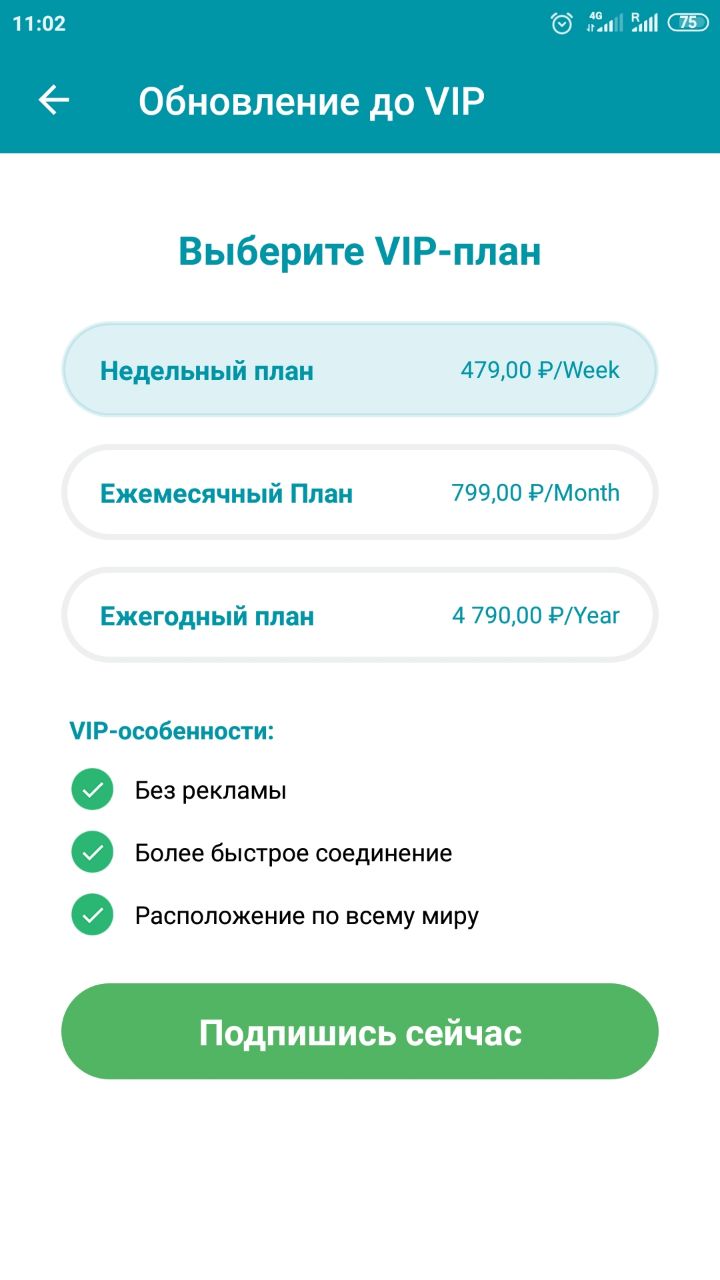Tap the checkmark beside Более быстрое соединение
Image resolution: width=720 pixels, height=1280 pixels.
click(x=92, y=853)
